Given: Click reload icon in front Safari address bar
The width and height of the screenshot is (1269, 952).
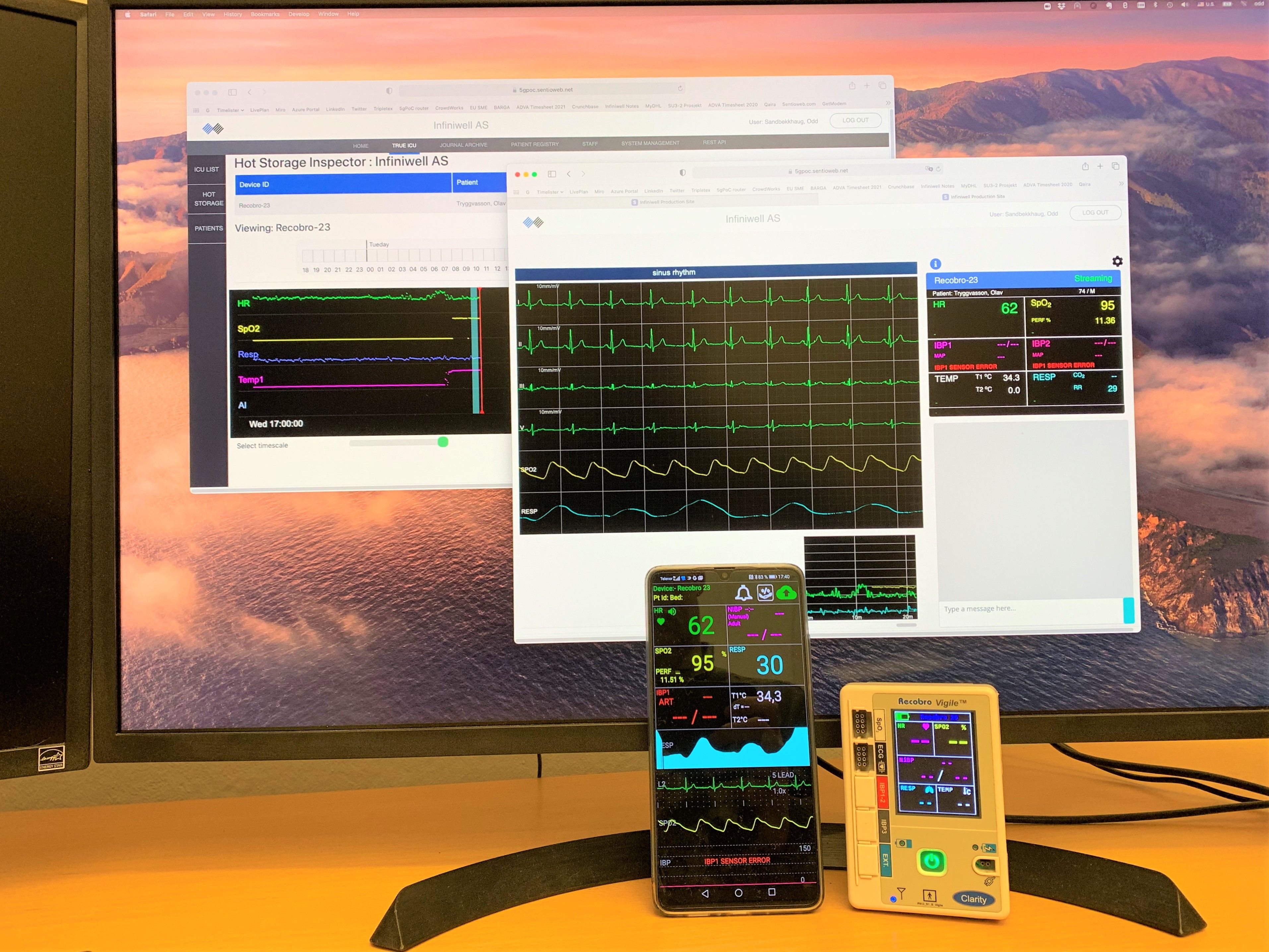Looking at the screenshot, I should click(x=938, y=169).
